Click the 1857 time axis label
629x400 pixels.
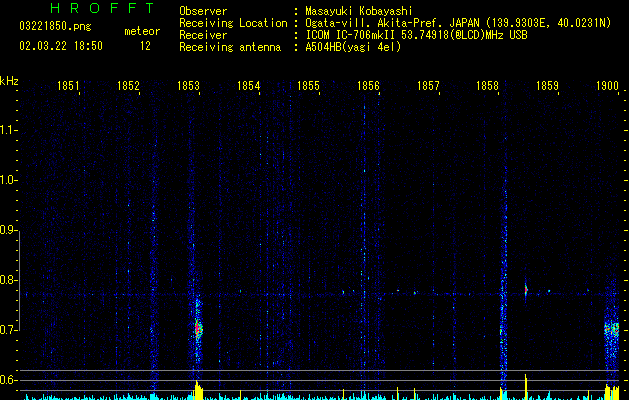click(x=428, y=86)
